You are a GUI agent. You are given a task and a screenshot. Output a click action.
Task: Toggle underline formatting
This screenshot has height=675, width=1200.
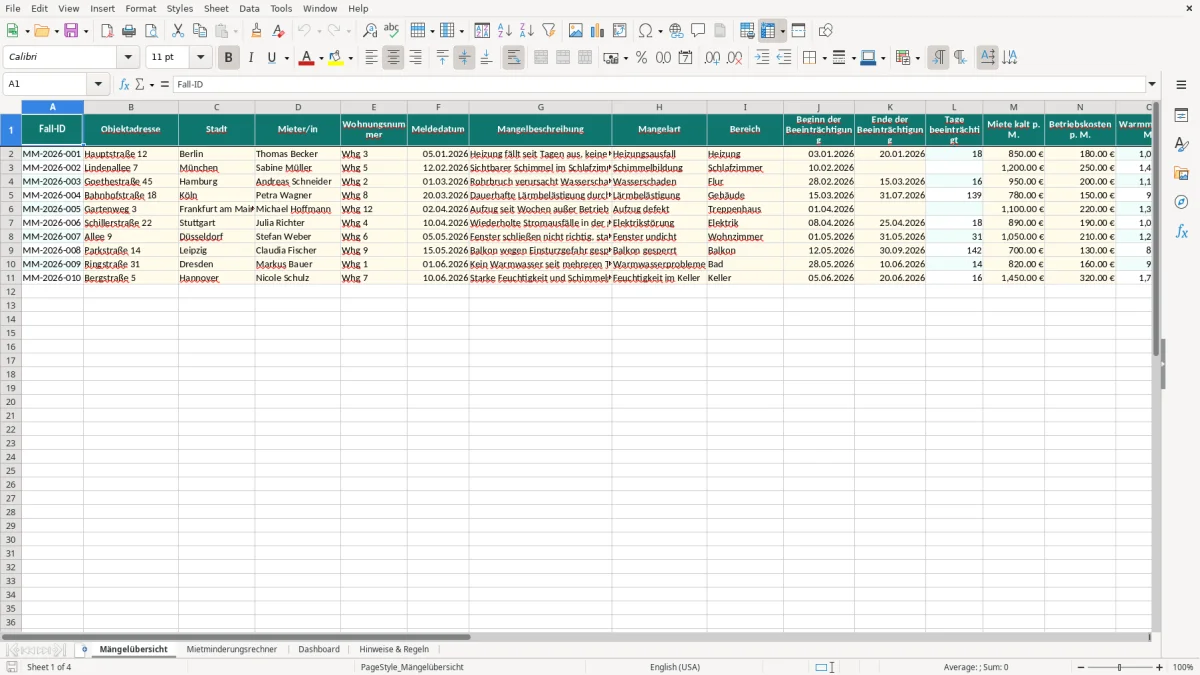pos(271,58)
